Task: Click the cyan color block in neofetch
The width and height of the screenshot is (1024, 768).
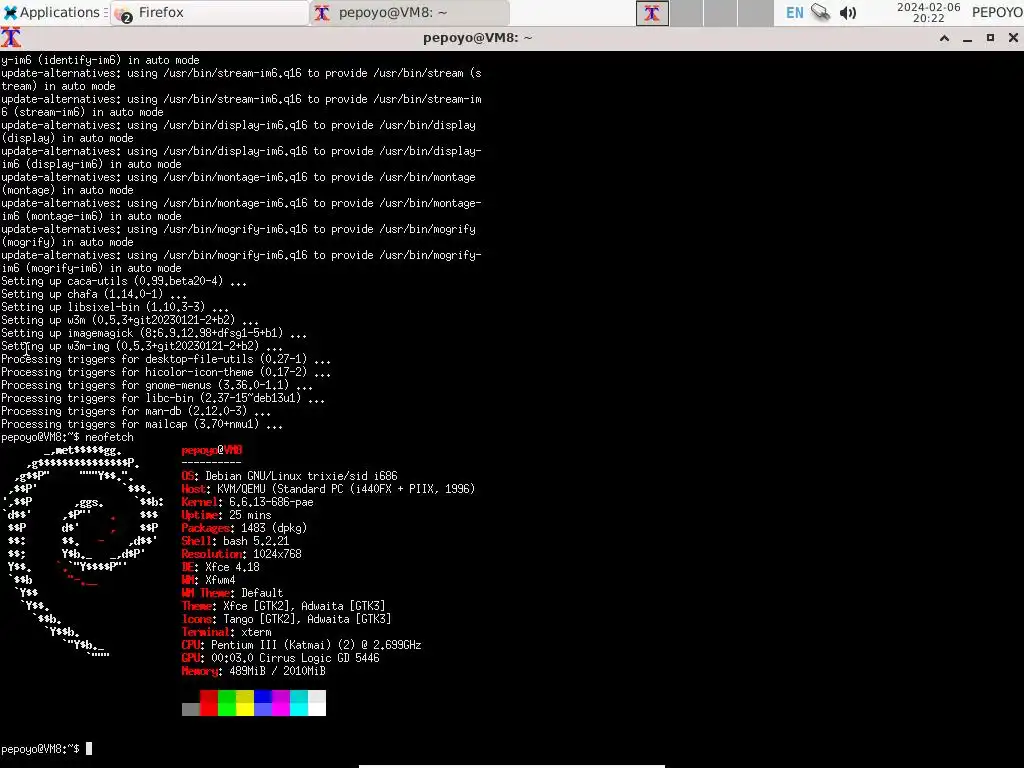Action: [x=299, y=703]
